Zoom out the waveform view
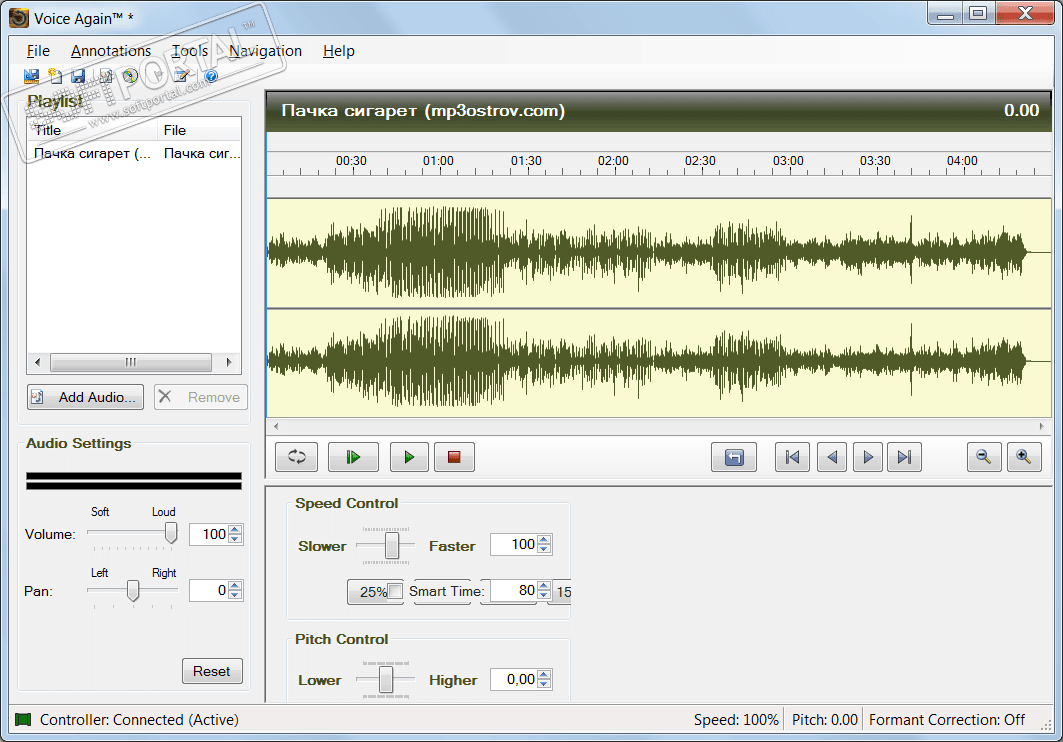Image resolution: width=1063 pixels, height=742 pixels. 984,457
